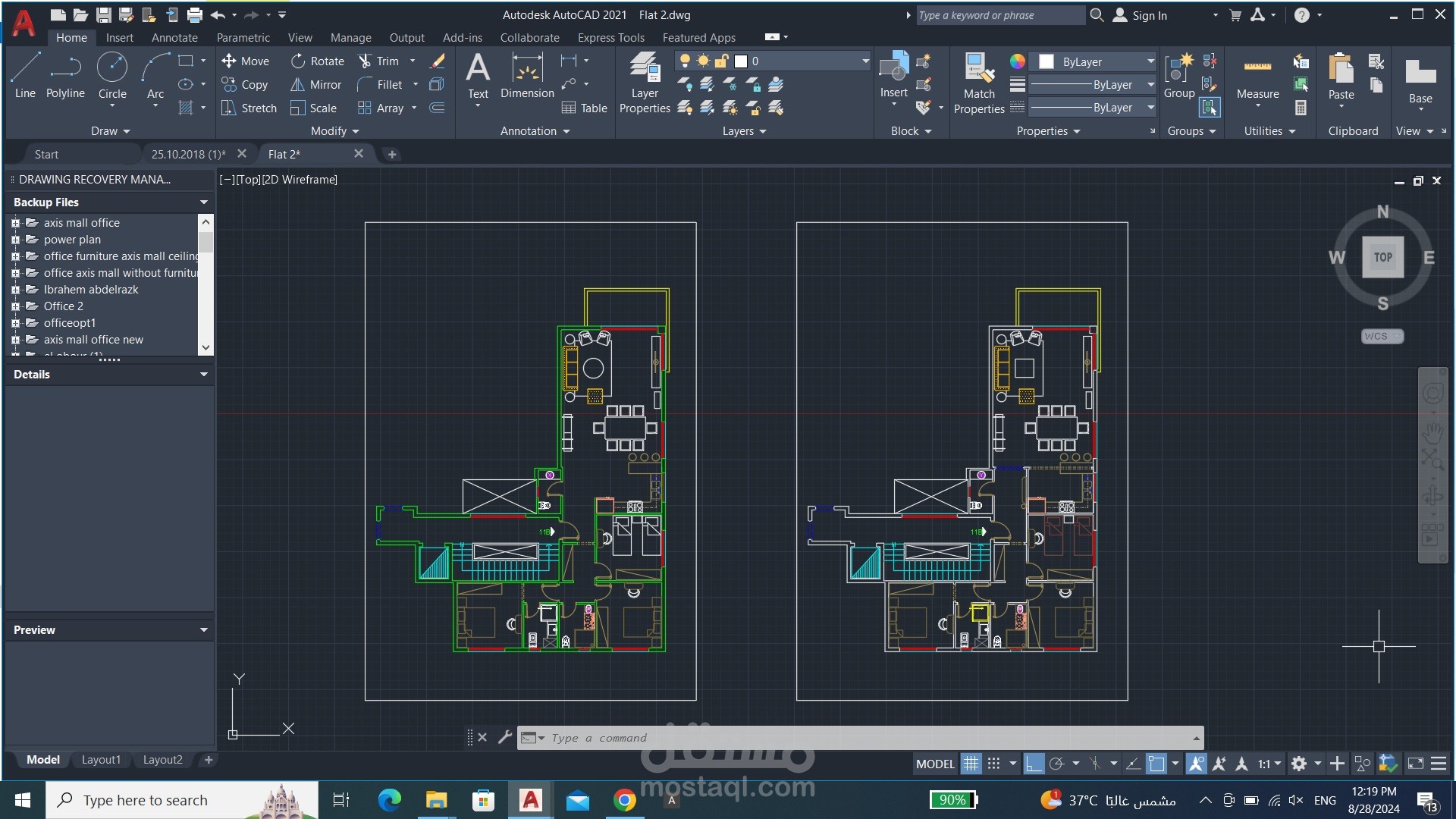Select the Text annotation tool

478,76
